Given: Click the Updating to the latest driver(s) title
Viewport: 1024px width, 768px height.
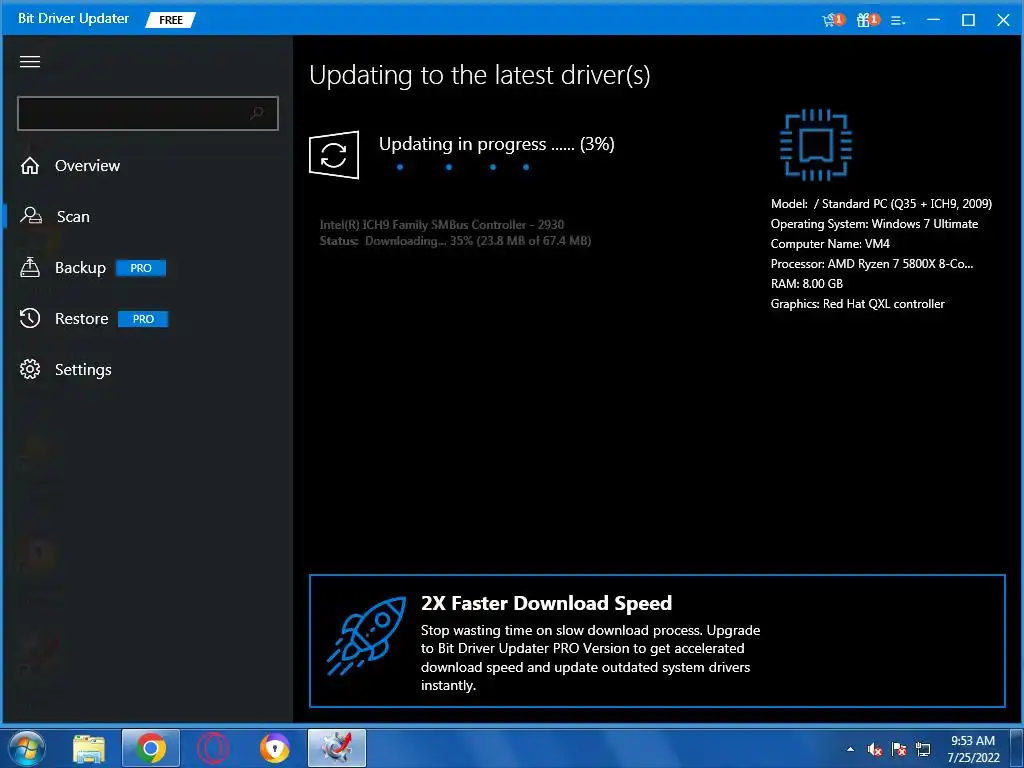Looking at the screenshot, I should [x=479, y=75].
